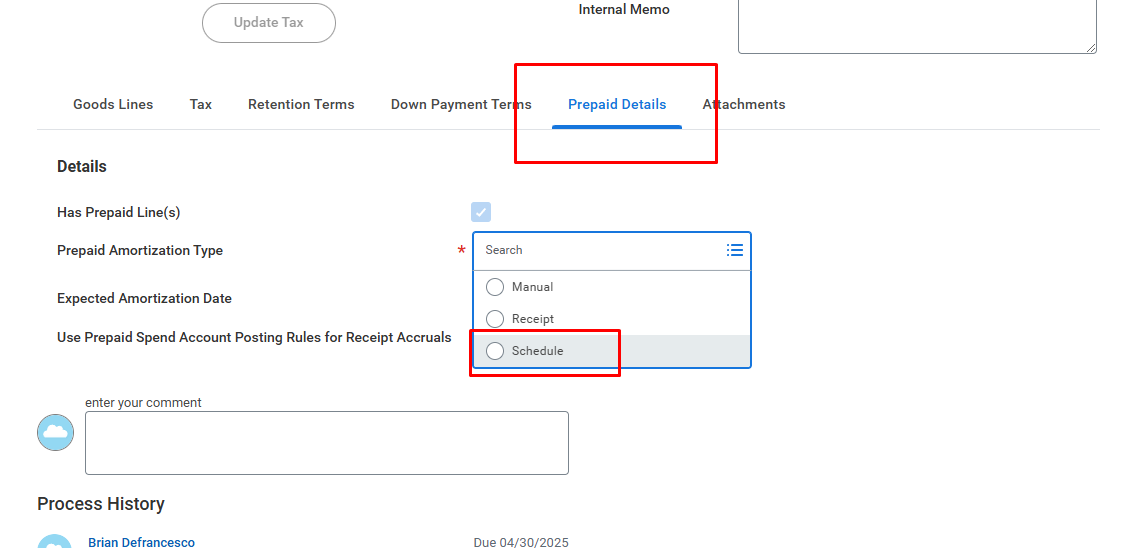Switch to the Attachments tab
Screen dimensions: 1140x548
click(x=744, y=104)
